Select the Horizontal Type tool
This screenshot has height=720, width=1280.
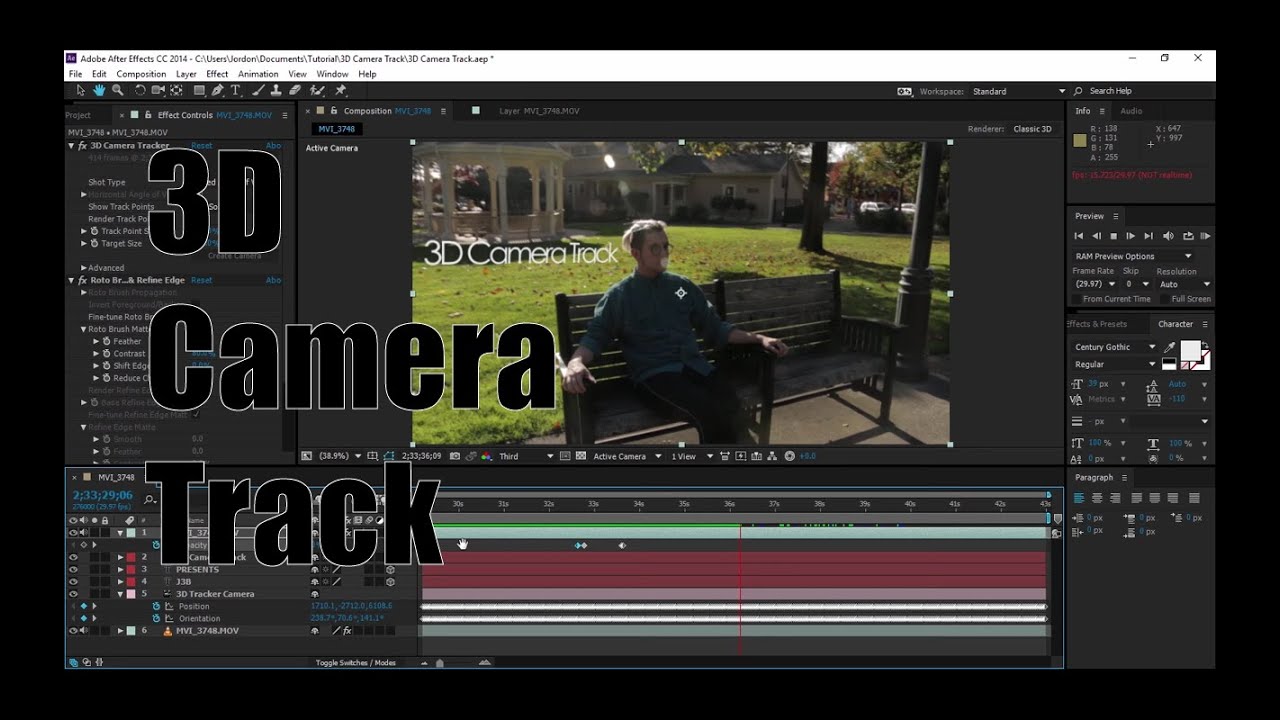point(236,90)
